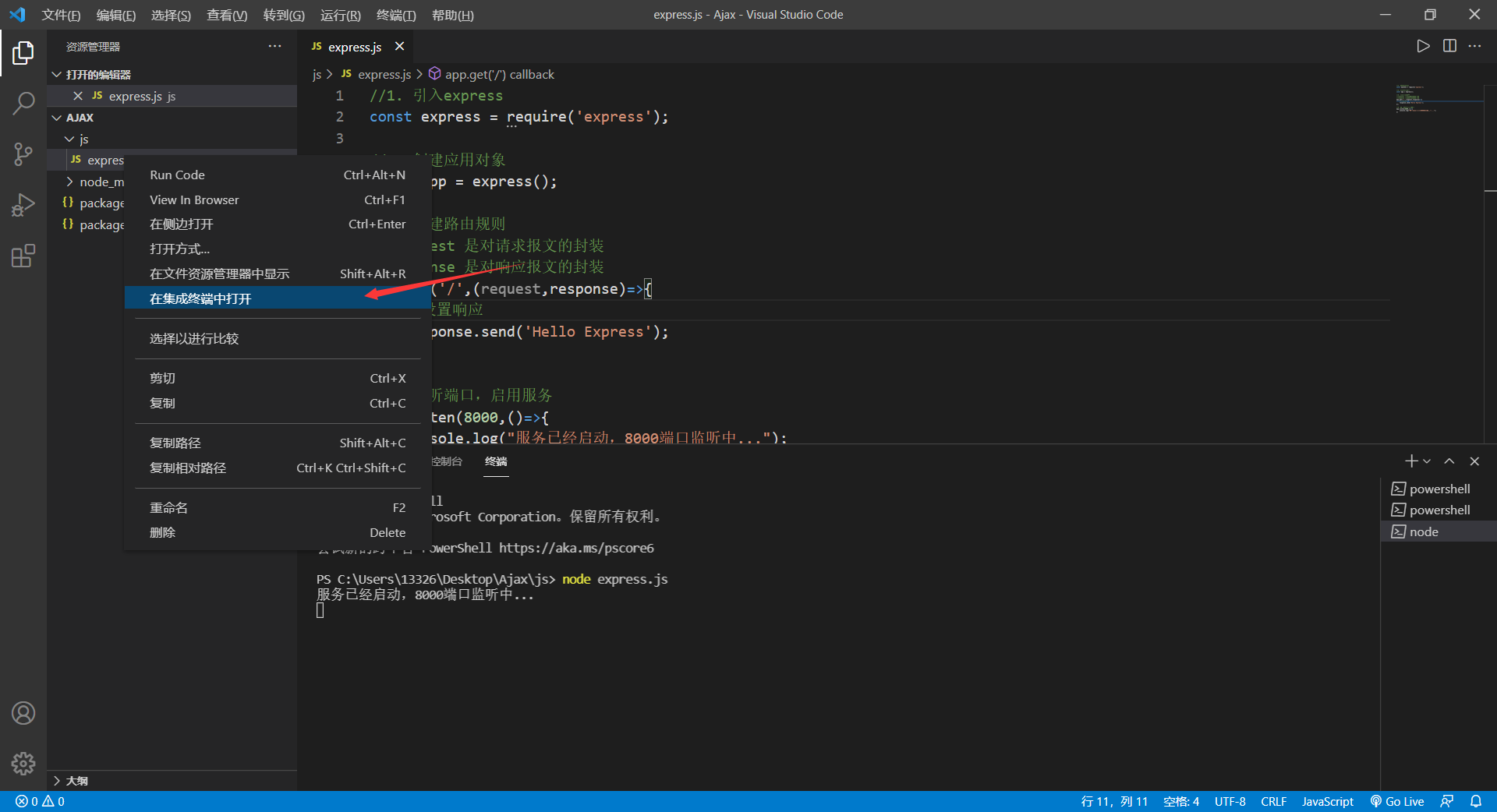The image size is (1497, 812).
Task: Choose Copy in context menu
Action: click(x=278, y=403)
